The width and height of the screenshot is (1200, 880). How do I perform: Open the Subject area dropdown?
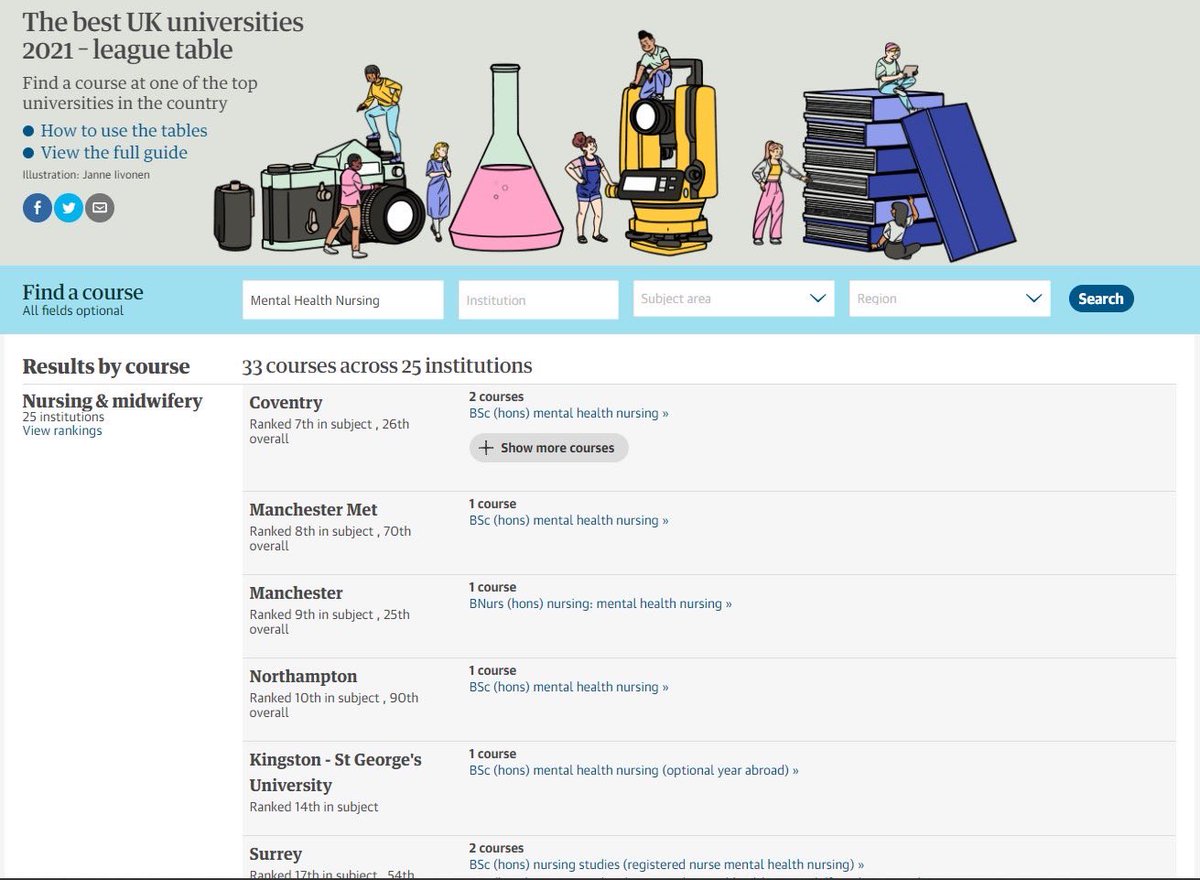click(x=733, y=298)
